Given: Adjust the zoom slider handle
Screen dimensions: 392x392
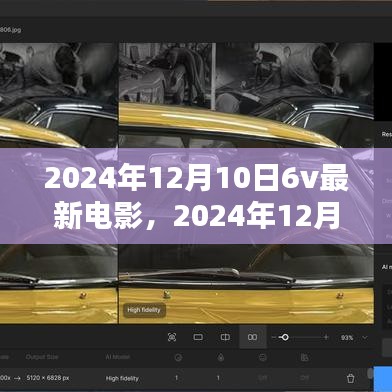Looking at the screenshot, I should click(x=285, y=337).
